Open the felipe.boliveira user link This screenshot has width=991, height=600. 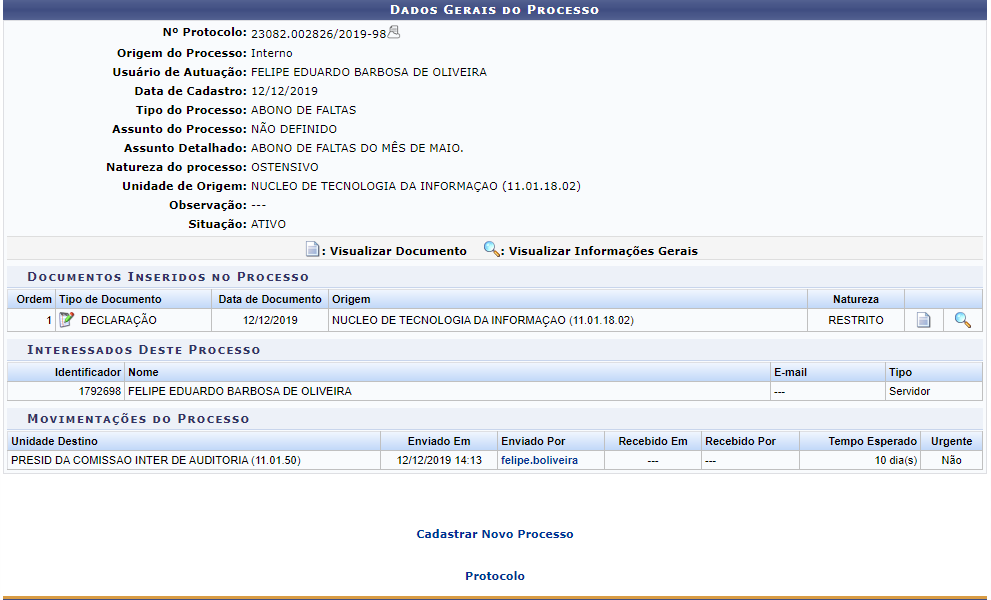coord(539,460)
